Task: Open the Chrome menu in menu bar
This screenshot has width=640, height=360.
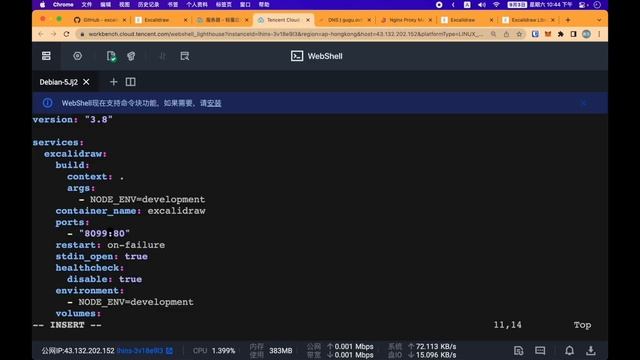Action: click(63, 4)
